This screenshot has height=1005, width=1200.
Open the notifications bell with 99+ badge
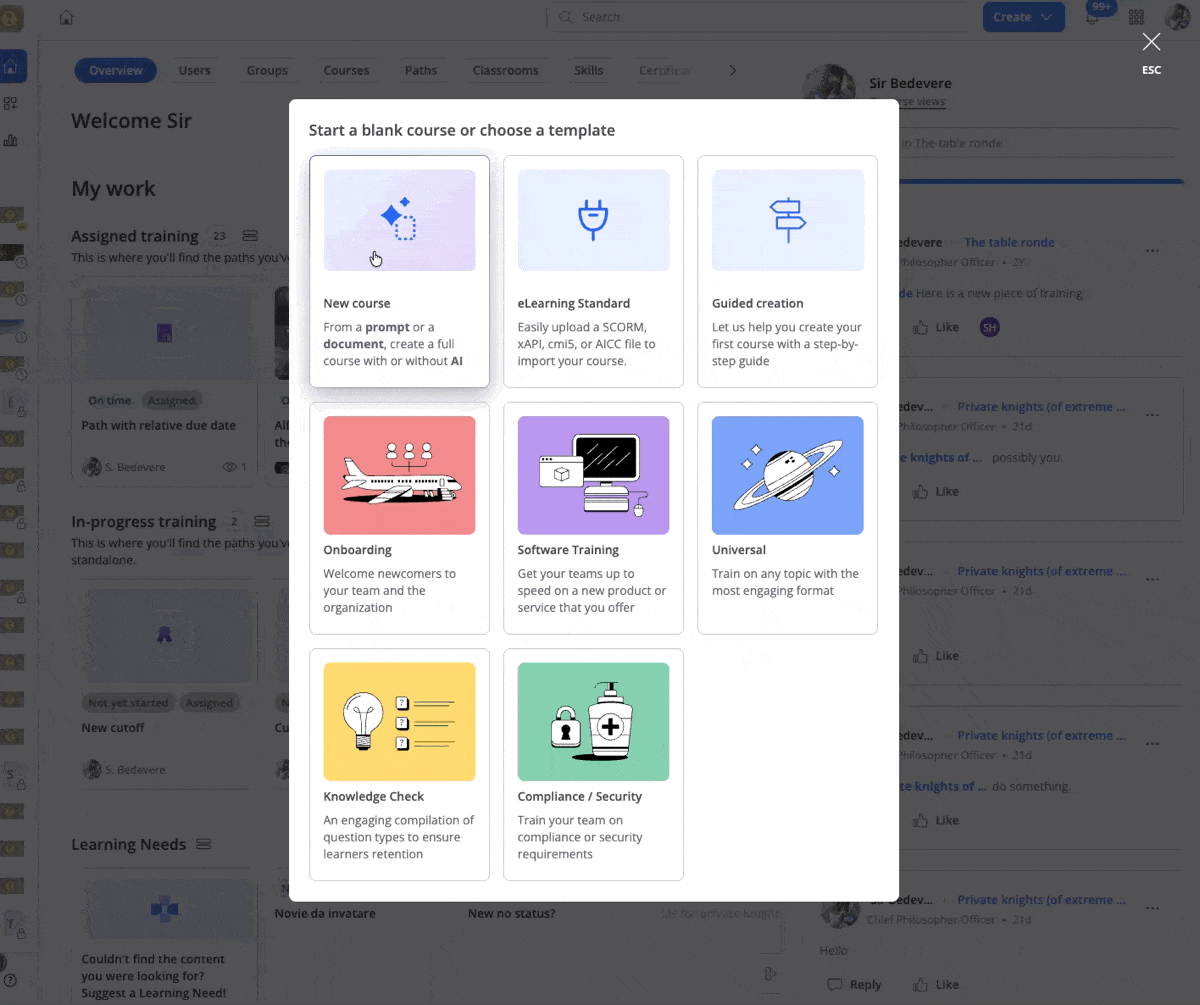[x=1092, y=17]
